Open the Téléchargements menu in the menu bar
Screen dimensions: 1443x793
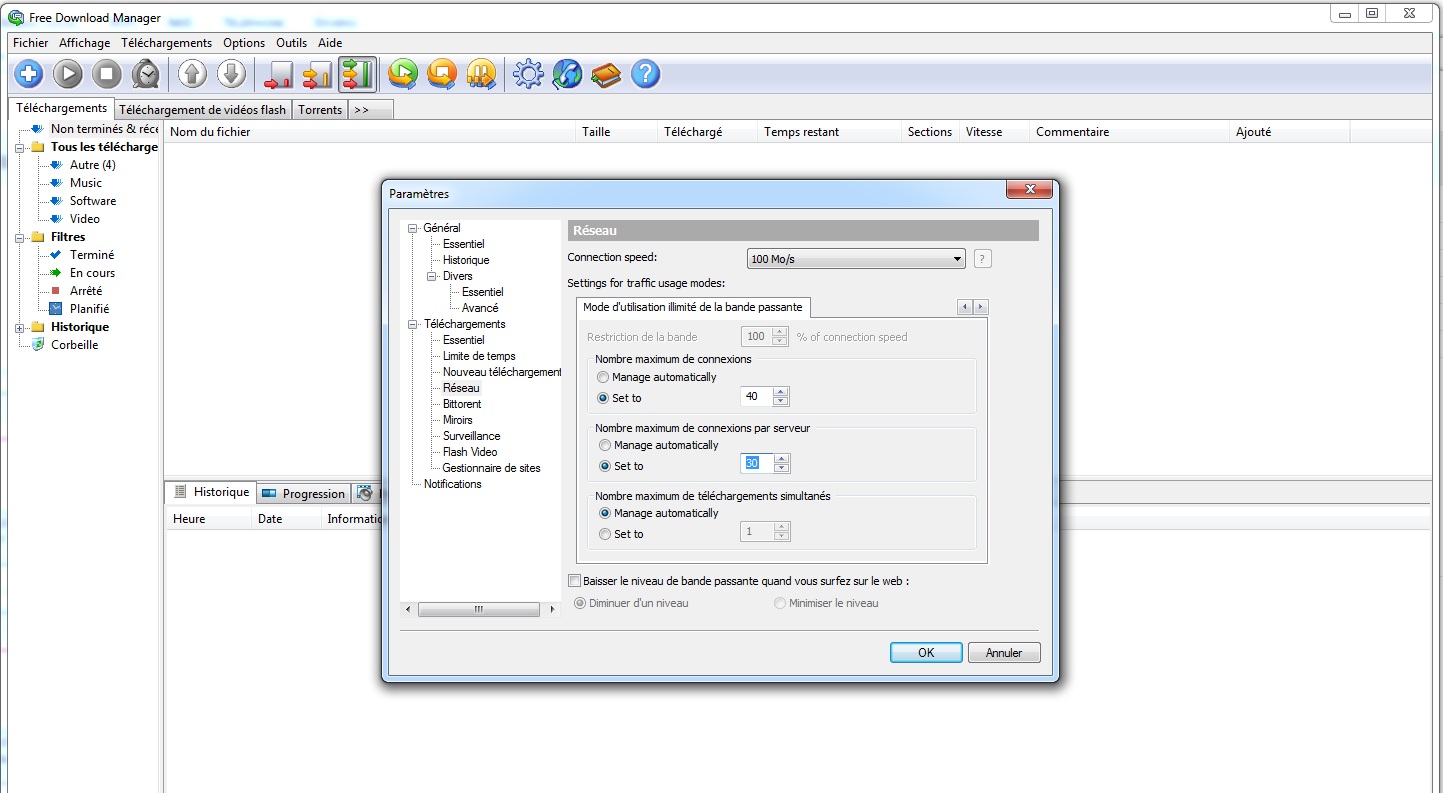pos(166,43)
